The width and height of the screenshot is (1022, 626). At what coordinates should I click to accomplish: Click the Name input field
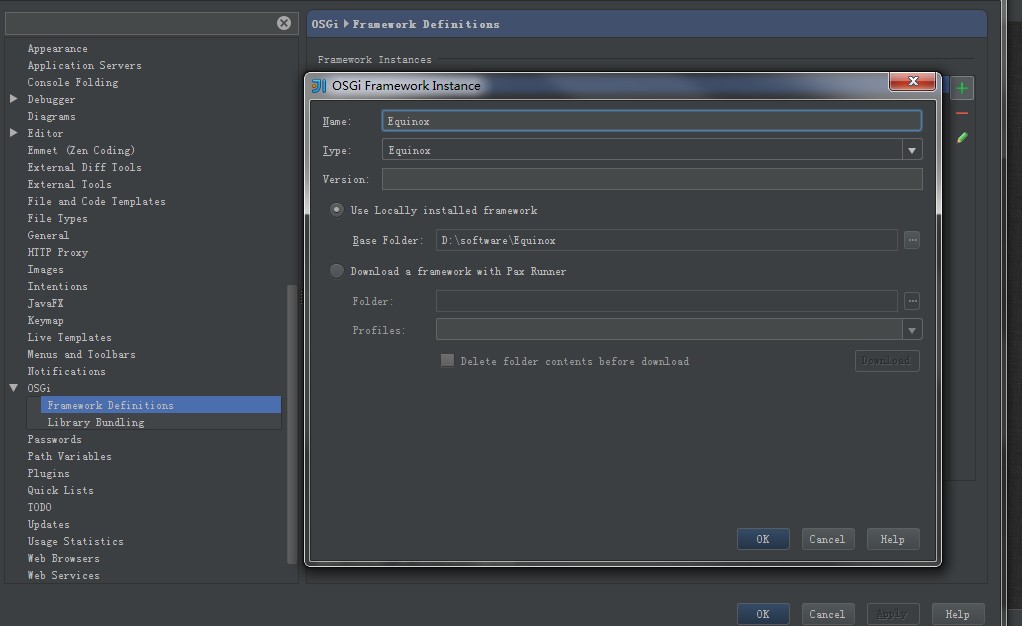tap(652, 121)
